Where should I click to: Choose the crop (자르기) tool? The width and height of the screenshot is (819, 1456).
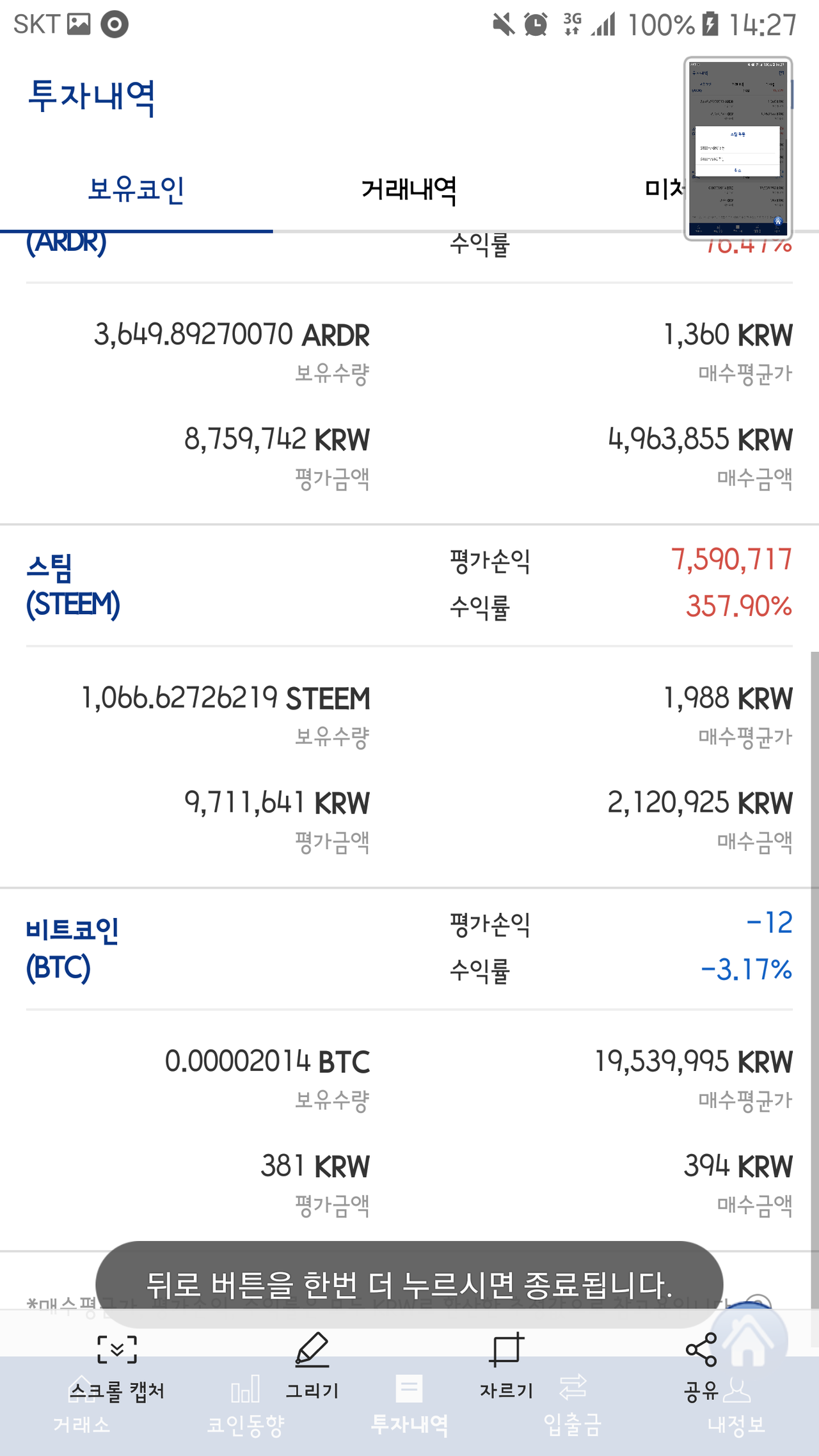click(x=506, y=1349)
